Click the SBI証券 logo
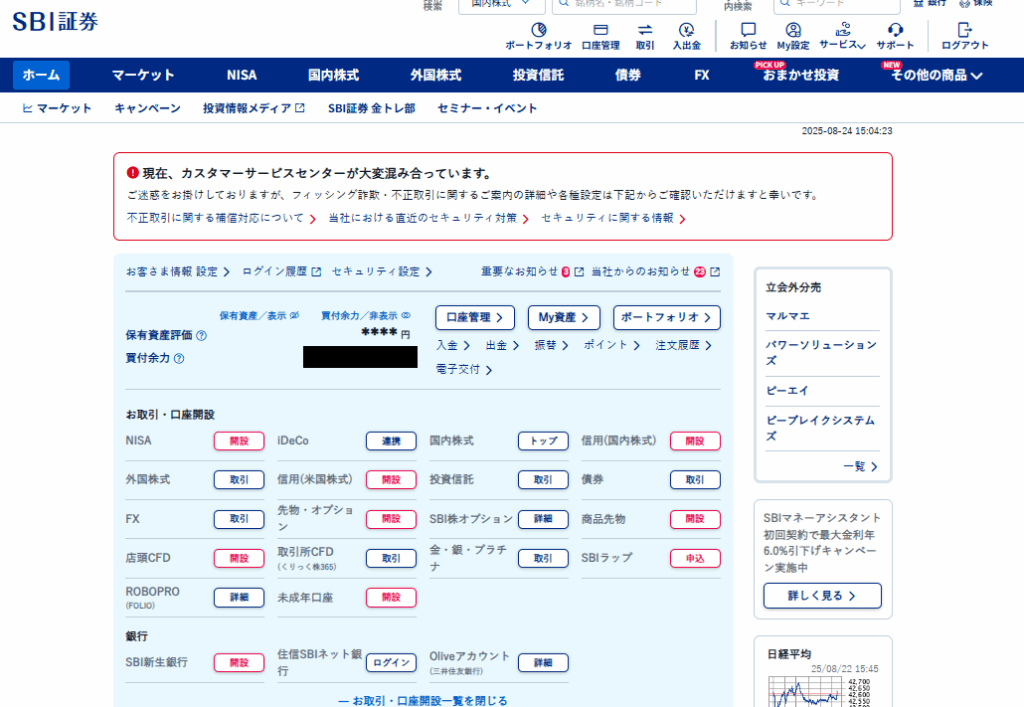This screenshot has width=1024, height=707. pos(55,22)
